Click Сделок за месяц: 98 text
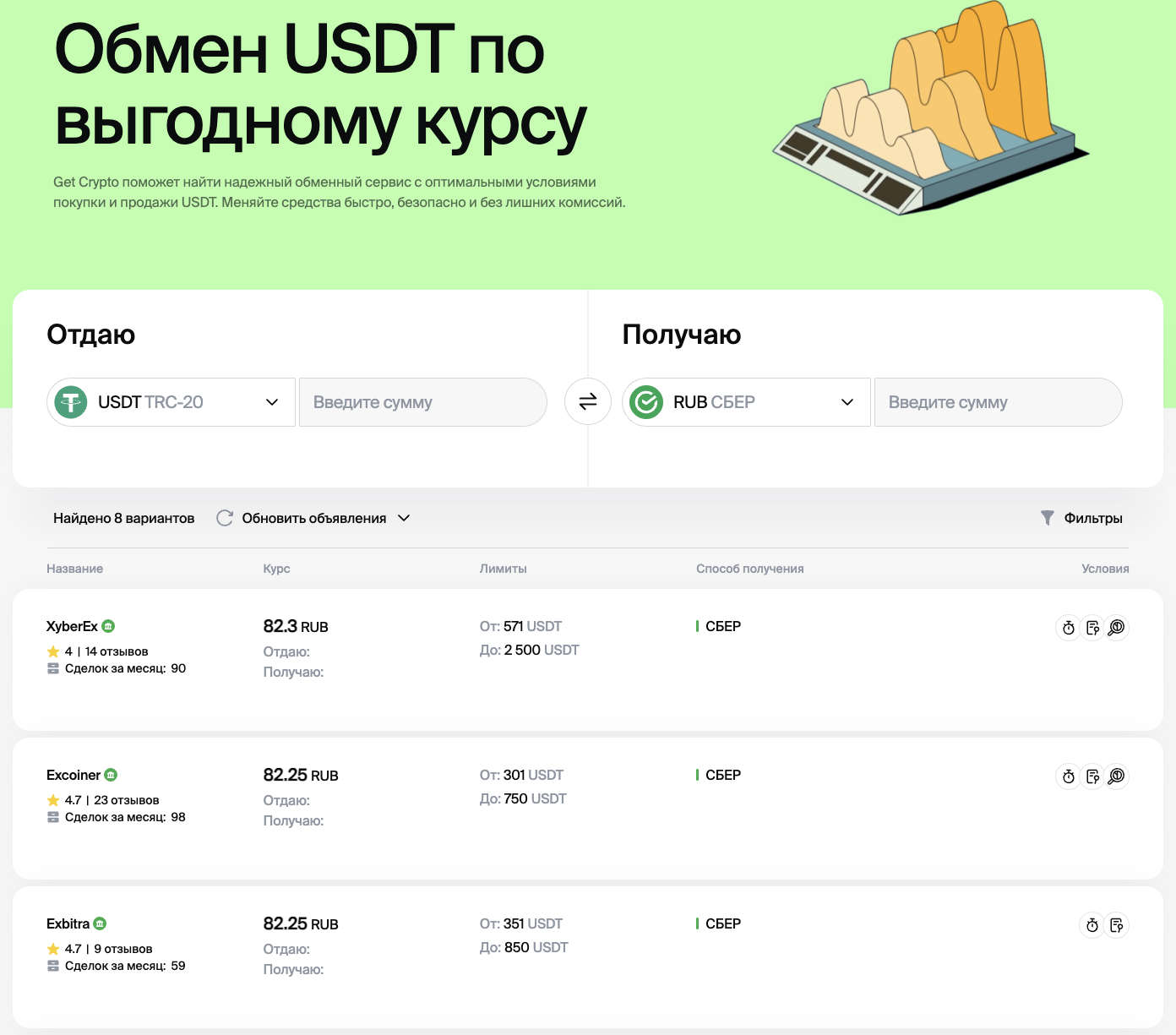Screen dimensions: 1176x1035 [125, 817]
